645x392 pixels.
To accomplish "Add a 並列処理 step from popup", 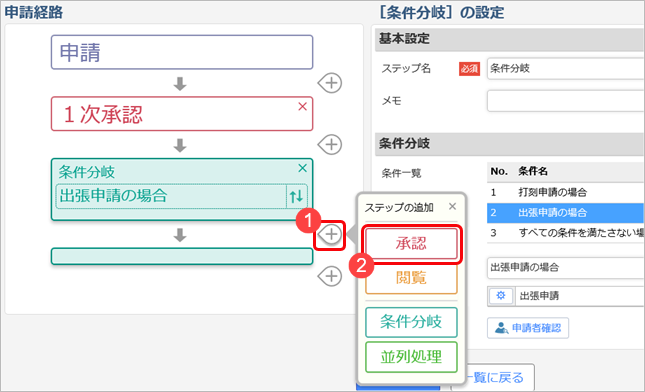I will [x=411, y=357].
